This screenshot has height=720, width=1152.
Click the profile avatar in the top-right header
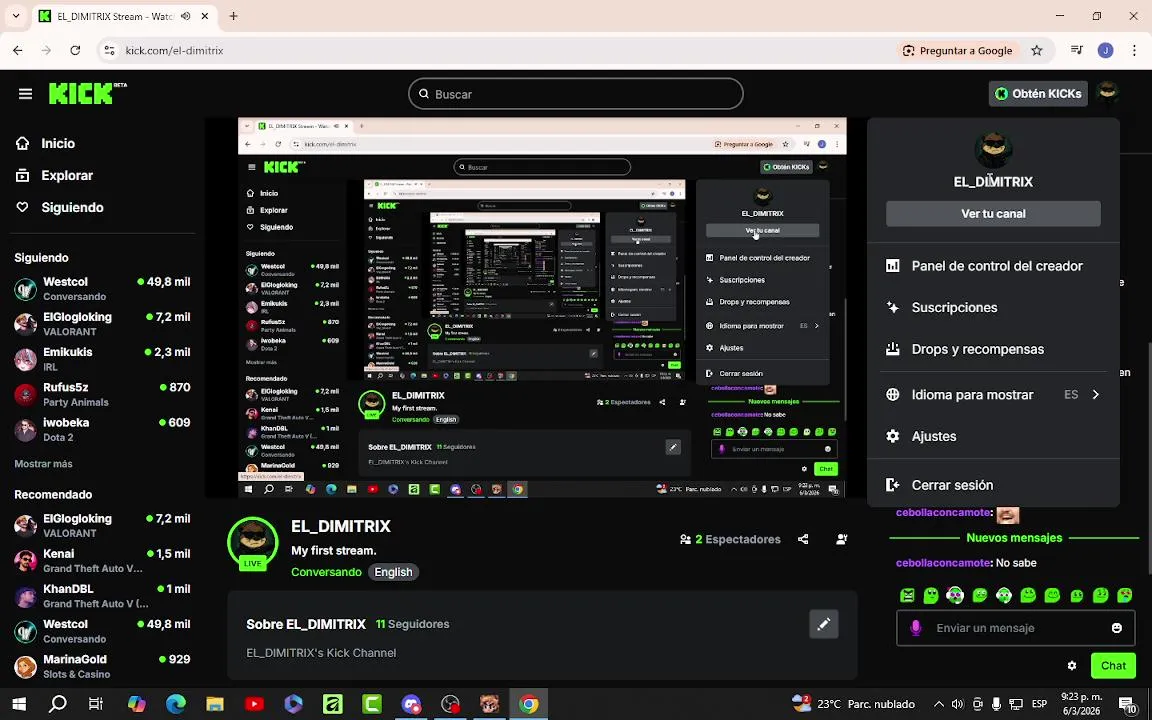[1106, 93]
